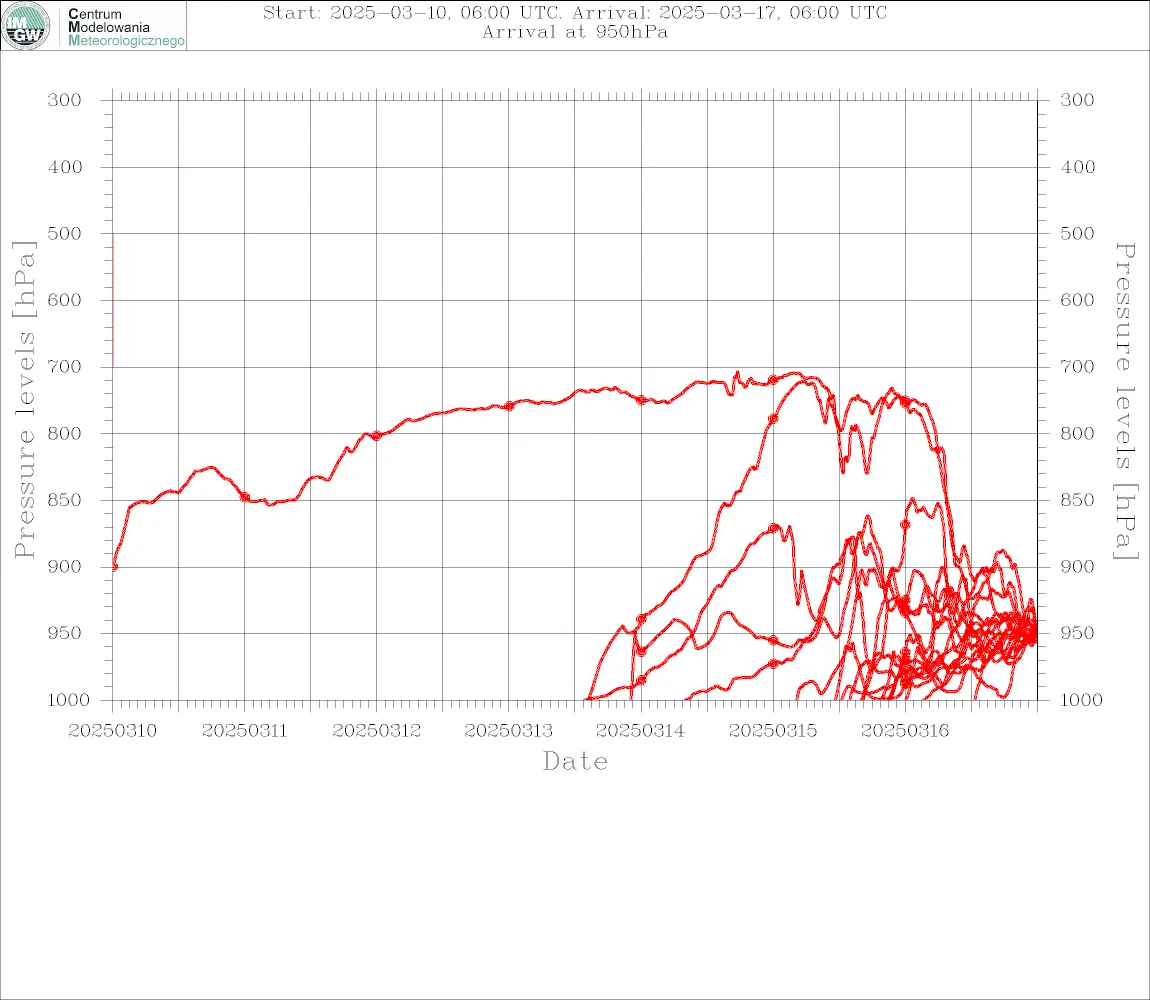Screen dimensions: 1150x1000
Task: Select the 20250315 date label
Action: (773, 731)
